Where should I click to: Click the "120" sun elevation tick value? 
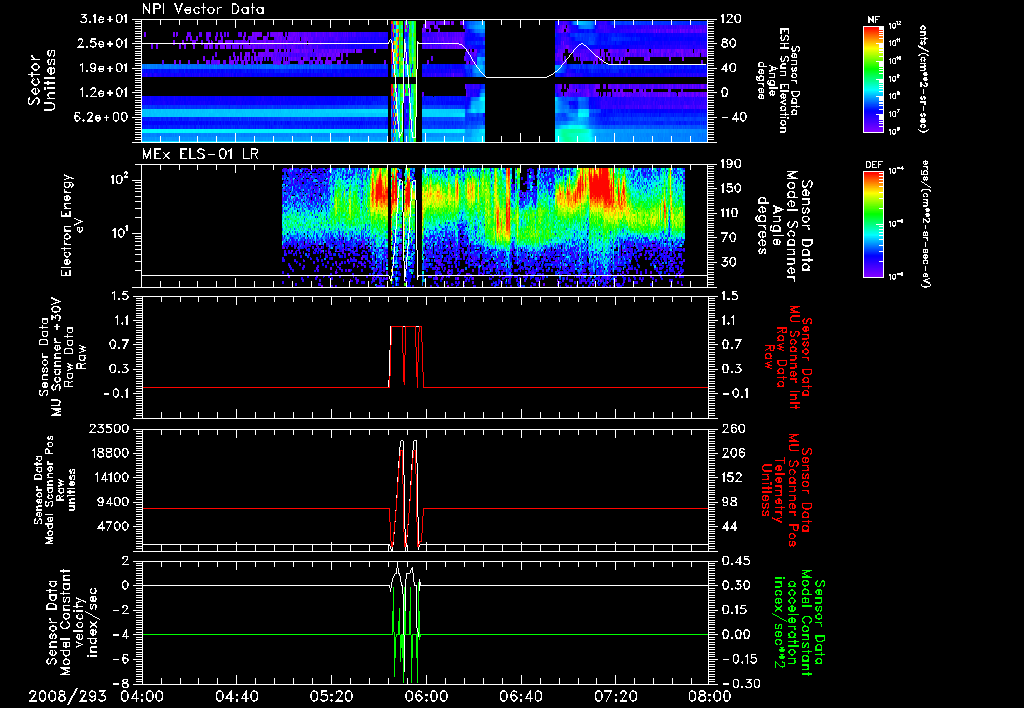731,19
